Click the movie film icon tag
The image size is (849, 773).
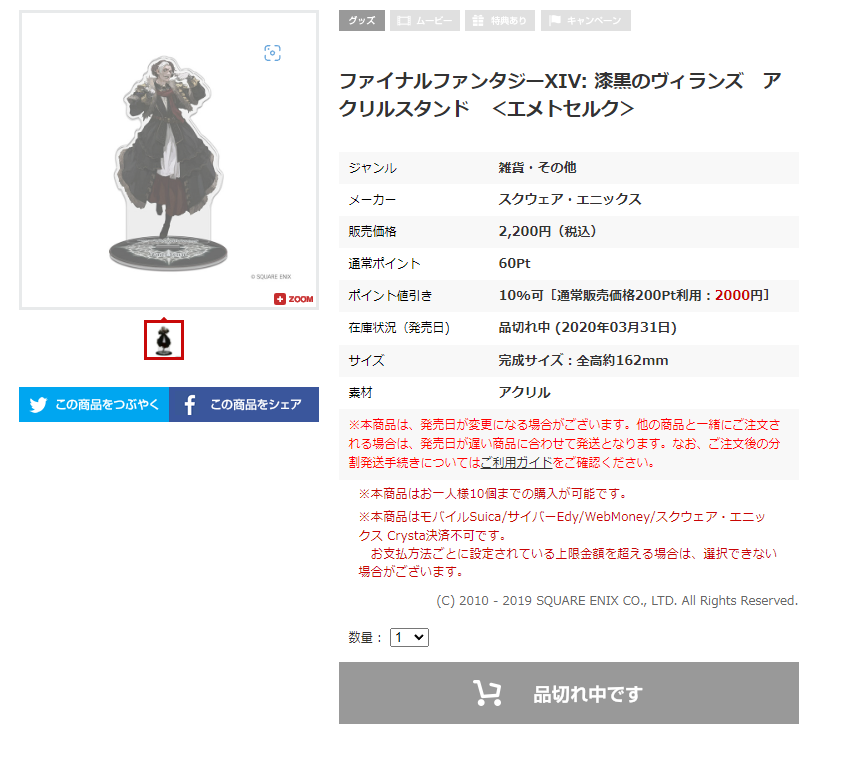(404, 21)
